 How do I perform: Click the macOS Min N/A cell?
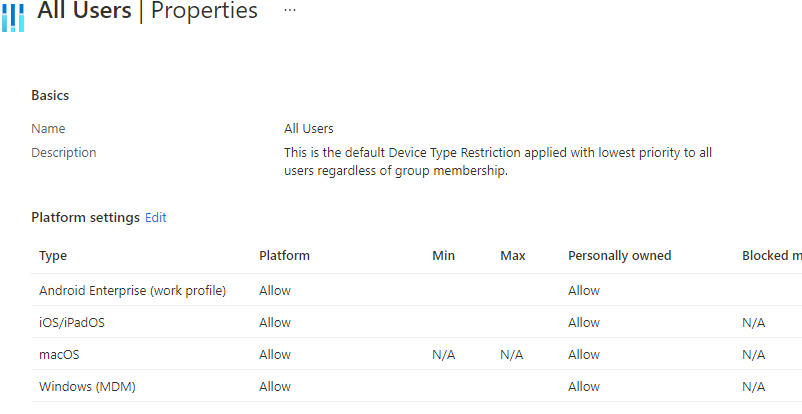[443, 354]
